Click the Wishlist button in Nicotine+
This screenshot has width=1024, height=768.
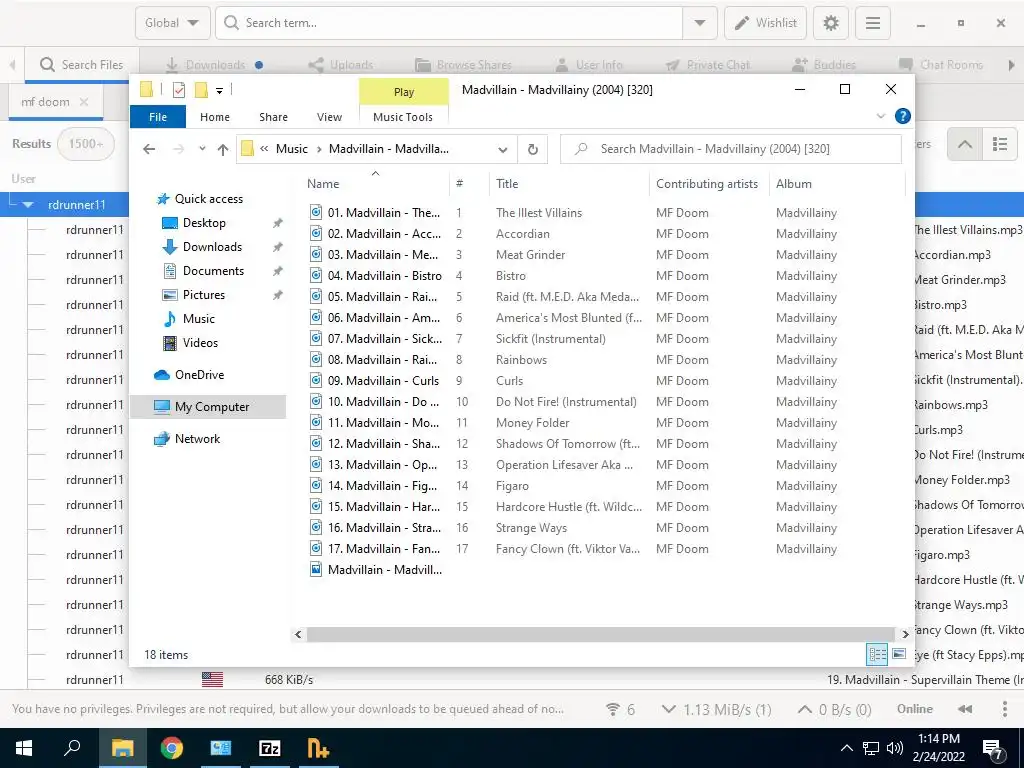click(x=765, y=24)
